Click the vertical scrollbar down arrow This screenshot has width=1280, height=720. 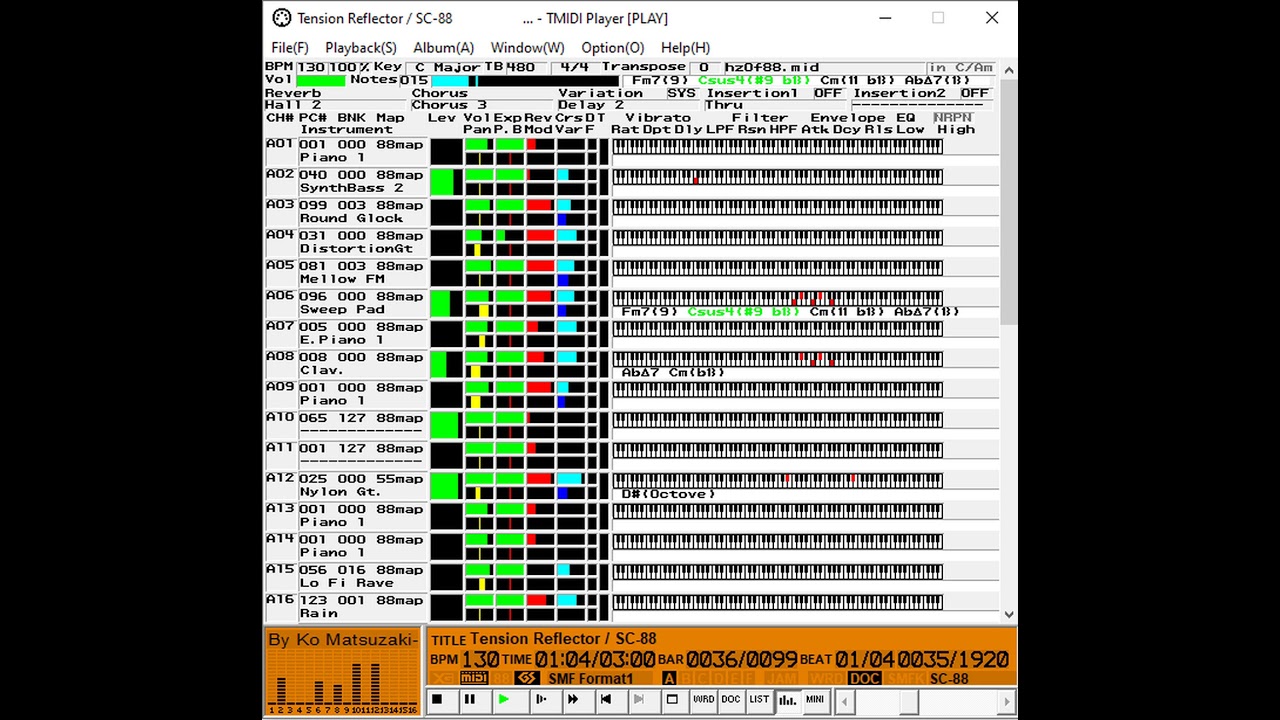(1009, 614)
